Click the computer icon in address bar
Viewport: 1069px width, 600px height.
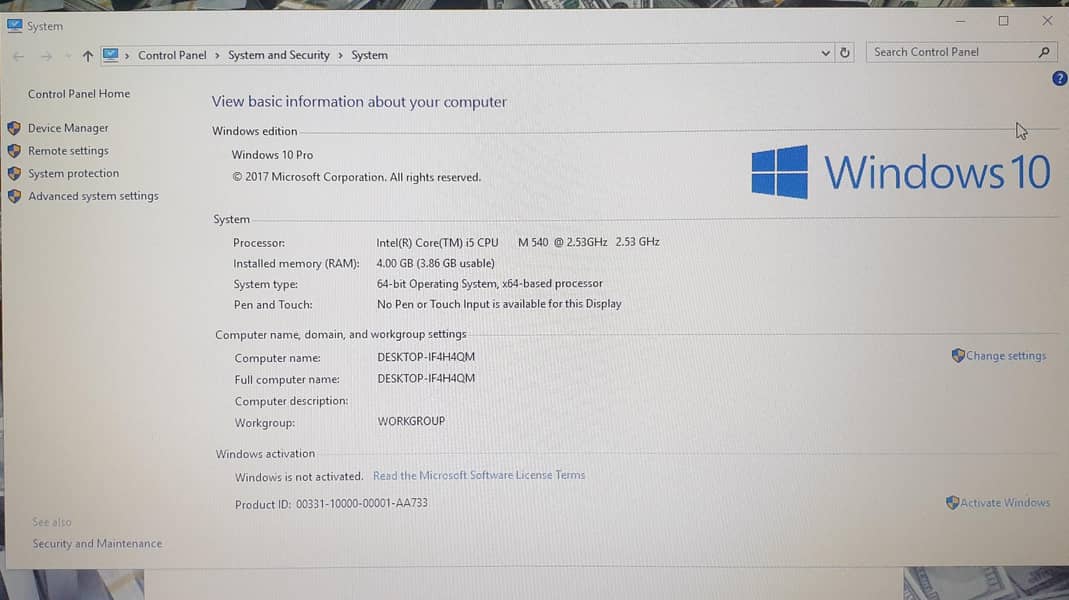coord(110,55)
